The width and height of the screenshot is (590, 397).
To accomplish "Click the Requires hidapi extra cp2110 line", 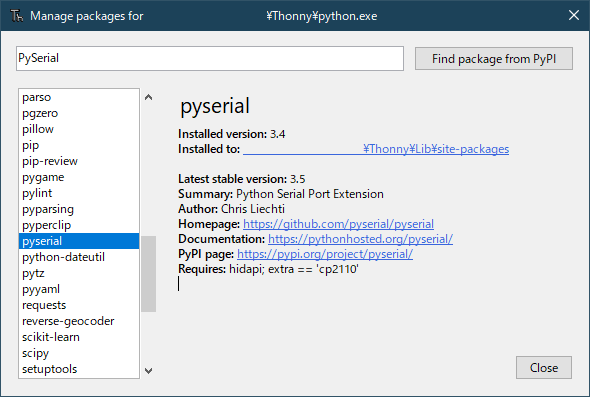I will 268,269.
